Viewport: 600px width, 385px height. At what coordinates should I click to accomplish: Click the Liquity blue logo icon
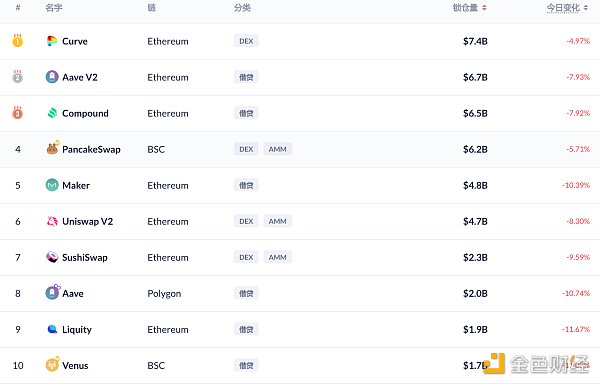(52, 329)
